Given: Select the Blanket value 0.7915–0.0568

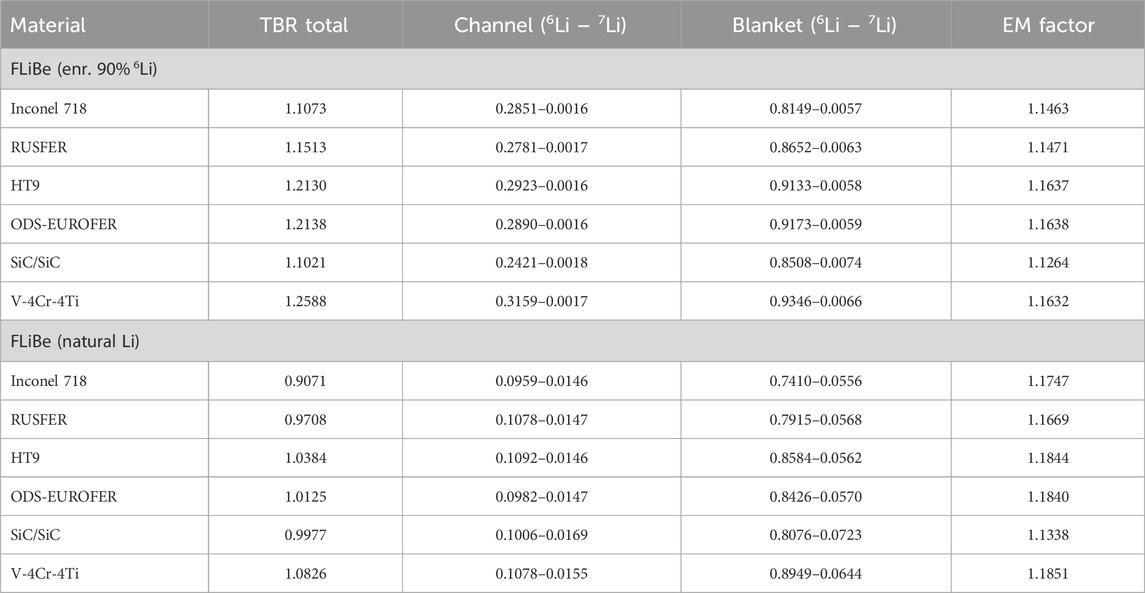Looking at the screenshot, I should pyautogui.click(x=815, y=420).
